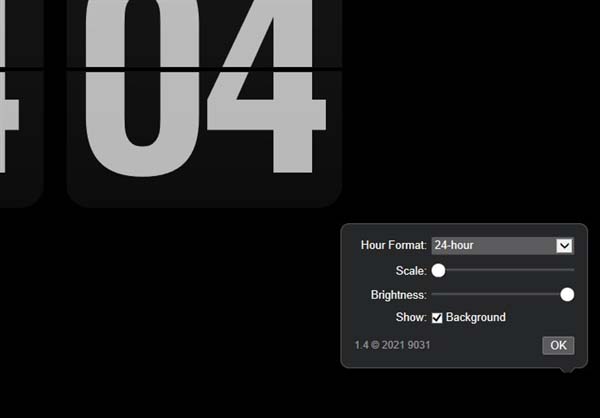Click the zero digit on the clock
The image size is (600, 418).
point(142,88)
